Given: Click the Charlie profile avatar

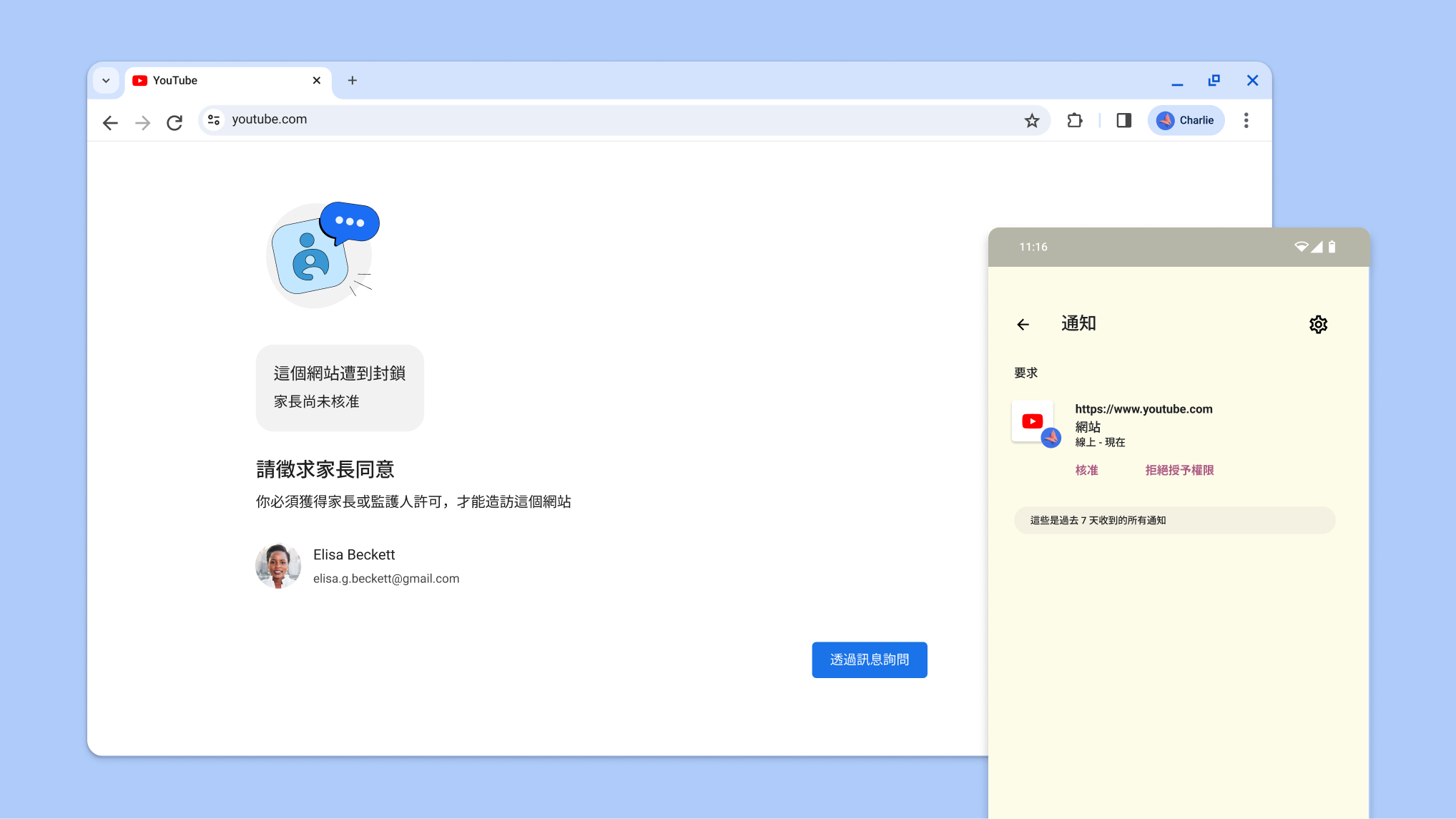Looking at the screenshot, I should (1185, 120).
